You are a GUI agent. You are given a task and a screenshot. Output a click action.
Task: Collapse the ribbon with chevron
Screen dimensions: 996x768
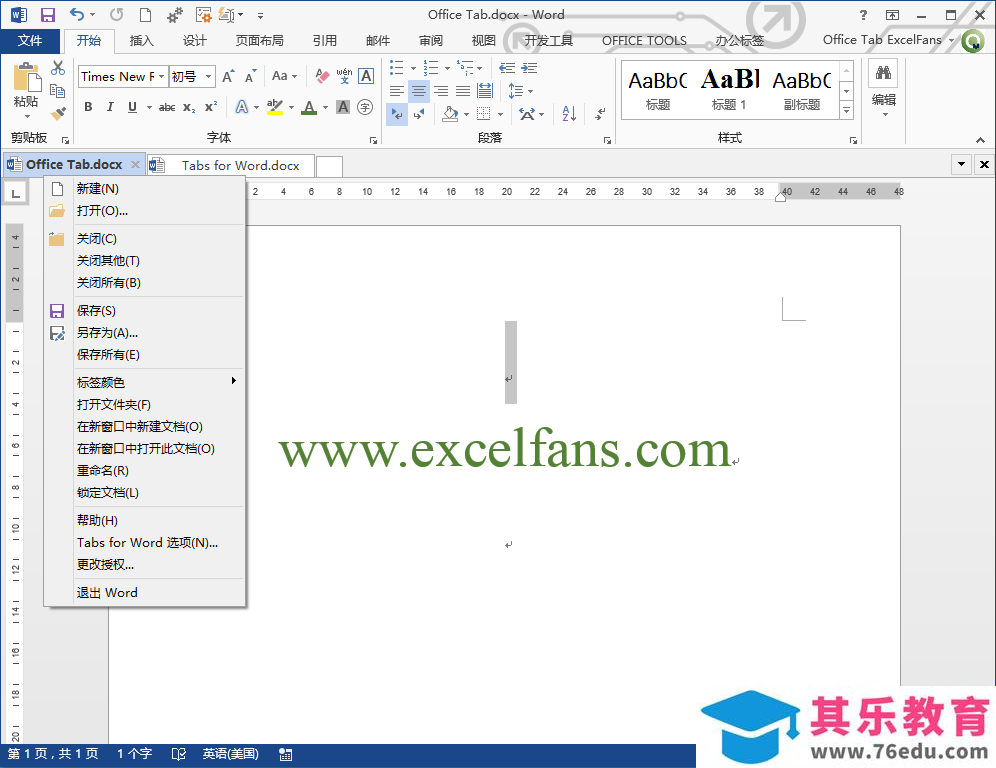(x=980, y=139)
